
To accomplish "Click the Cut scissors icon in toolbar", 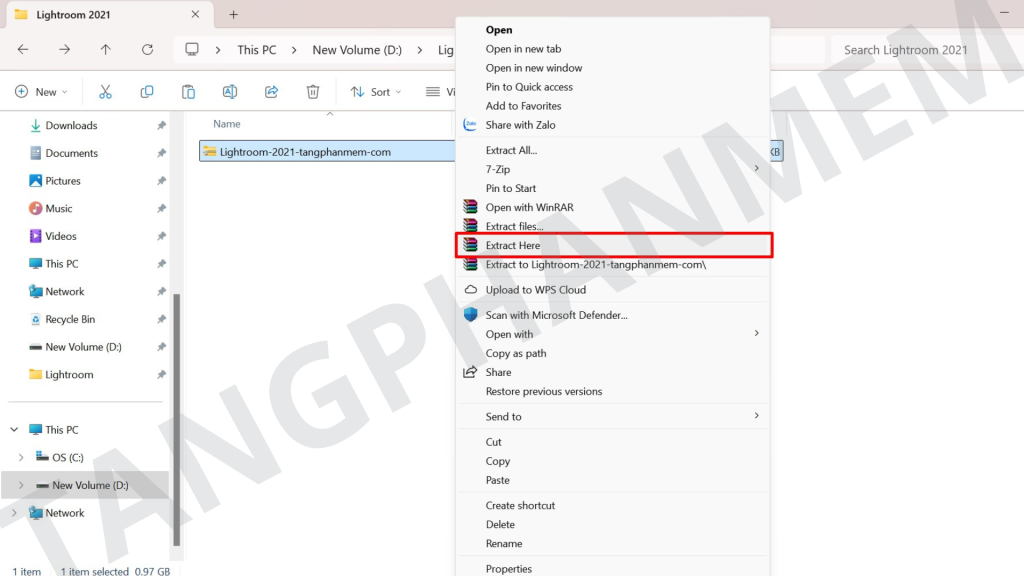I will (105, 92).
